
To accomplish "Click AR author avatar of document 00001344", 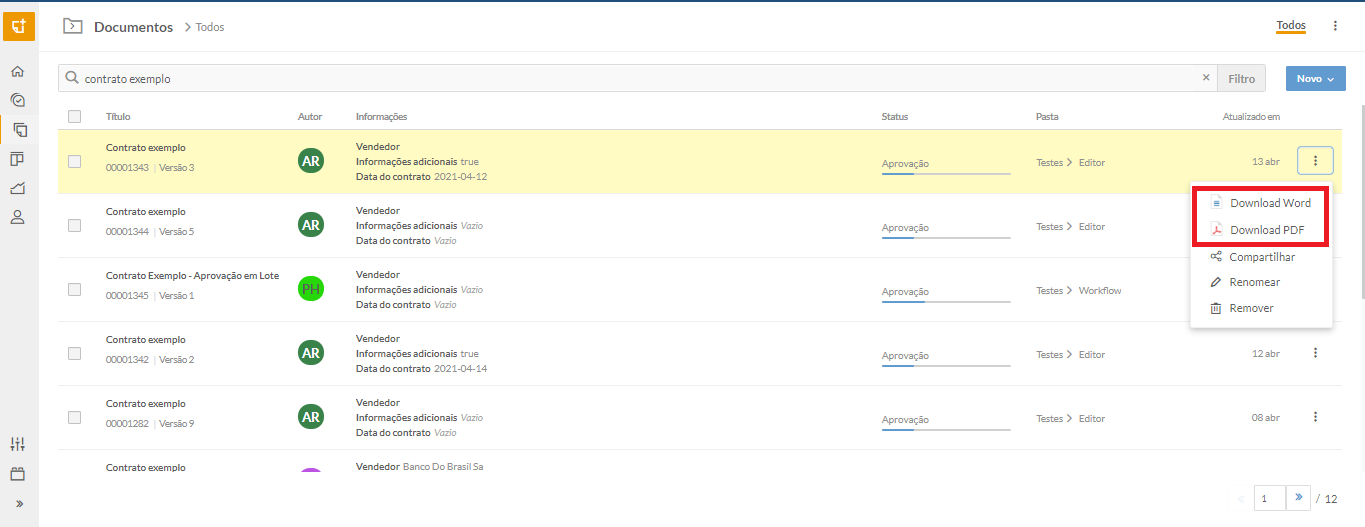I will [x=311, y=225].
